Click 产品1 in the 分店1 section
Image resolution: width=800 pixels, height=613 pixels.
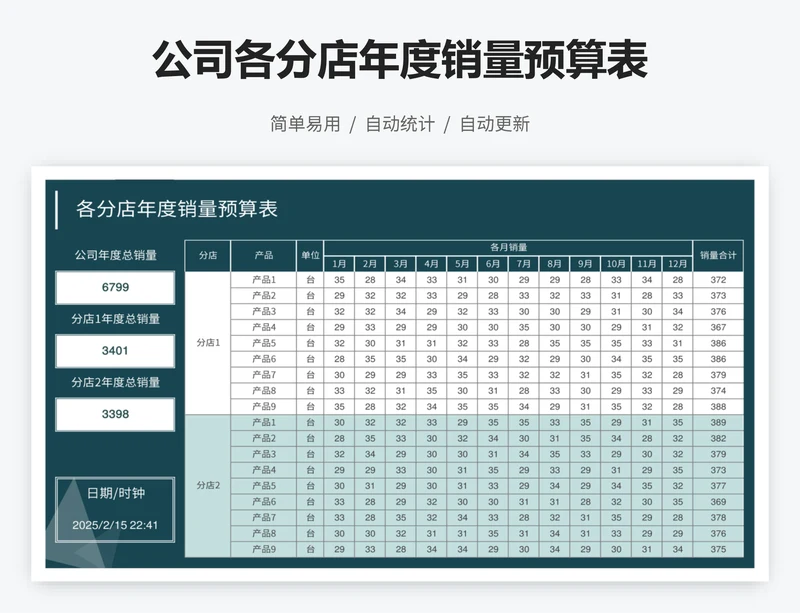click(264, 280)
